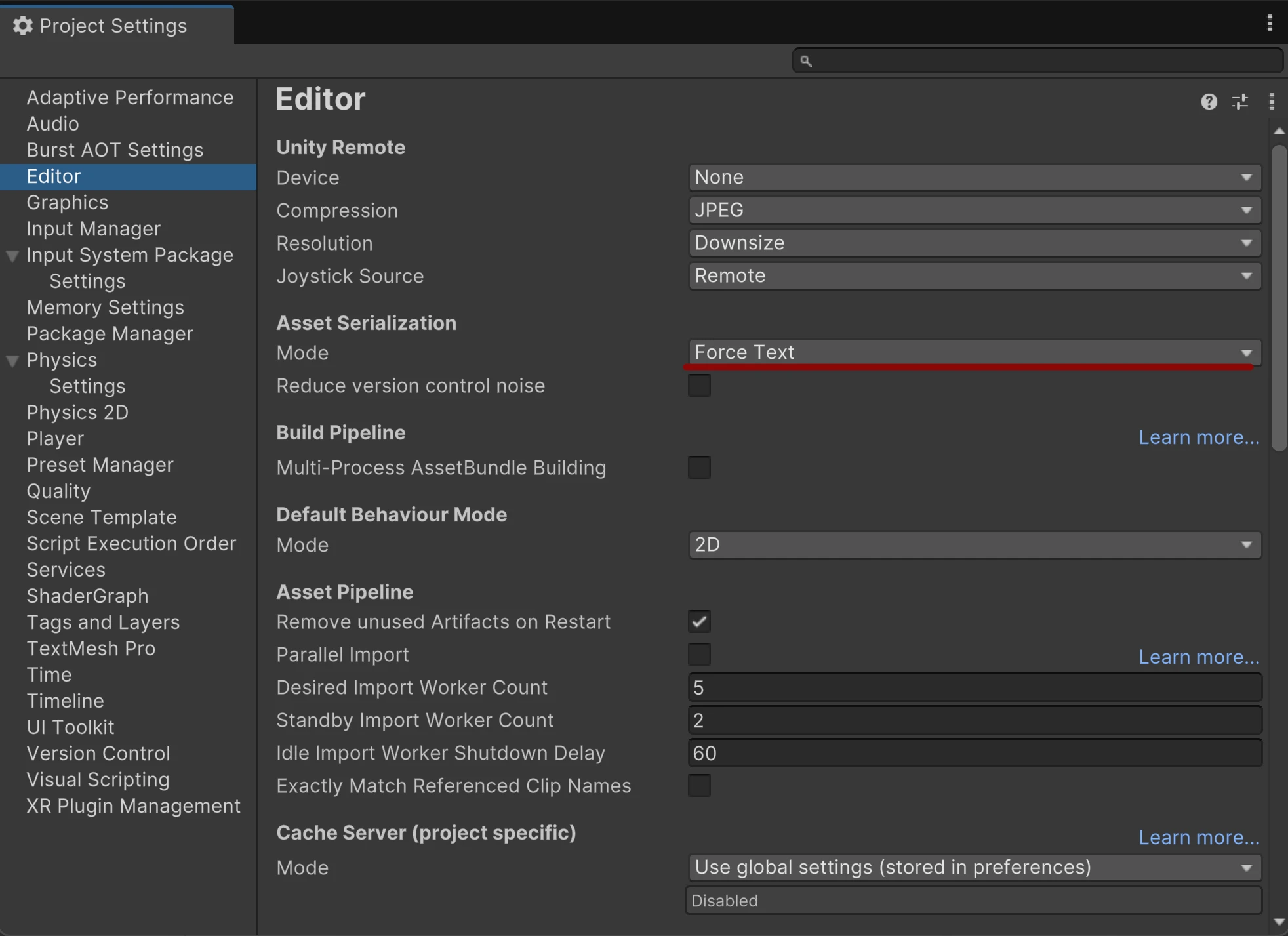1288x936 pixels.
Task: Disable Remove unused Artifacts on Restart
Action: pyautogui.click(x=699, y=621)
